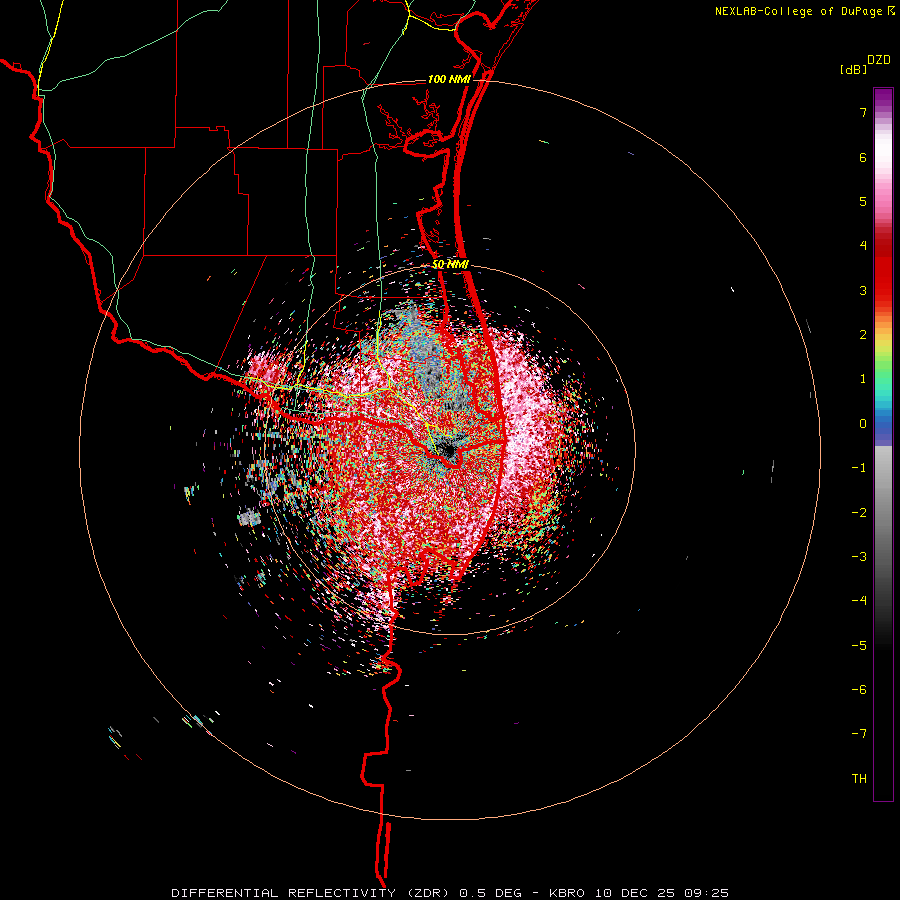The width and height of the screenshot is (900, 900).
Task: Click the 3 value on colorbar scale
Action: click(x=863, y=290)
